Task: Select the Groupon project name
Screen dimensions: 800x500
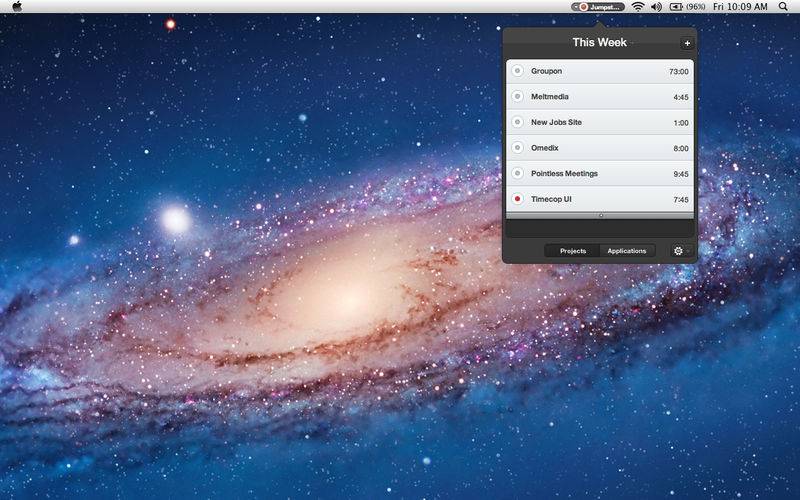Action: [x=546, y=71]
